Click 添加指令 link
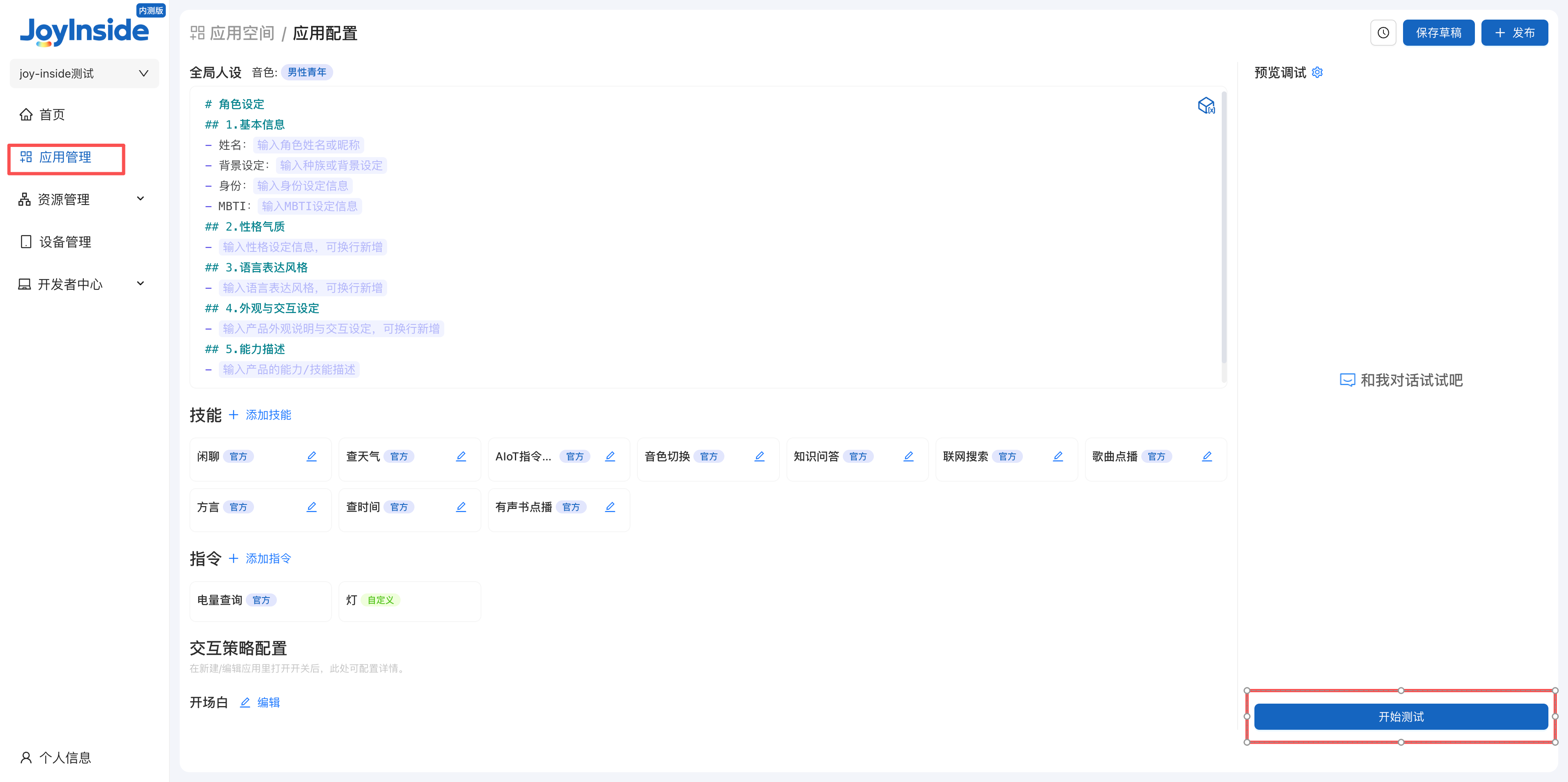This screenshot has width=1568, height=782. click(261, 559)
